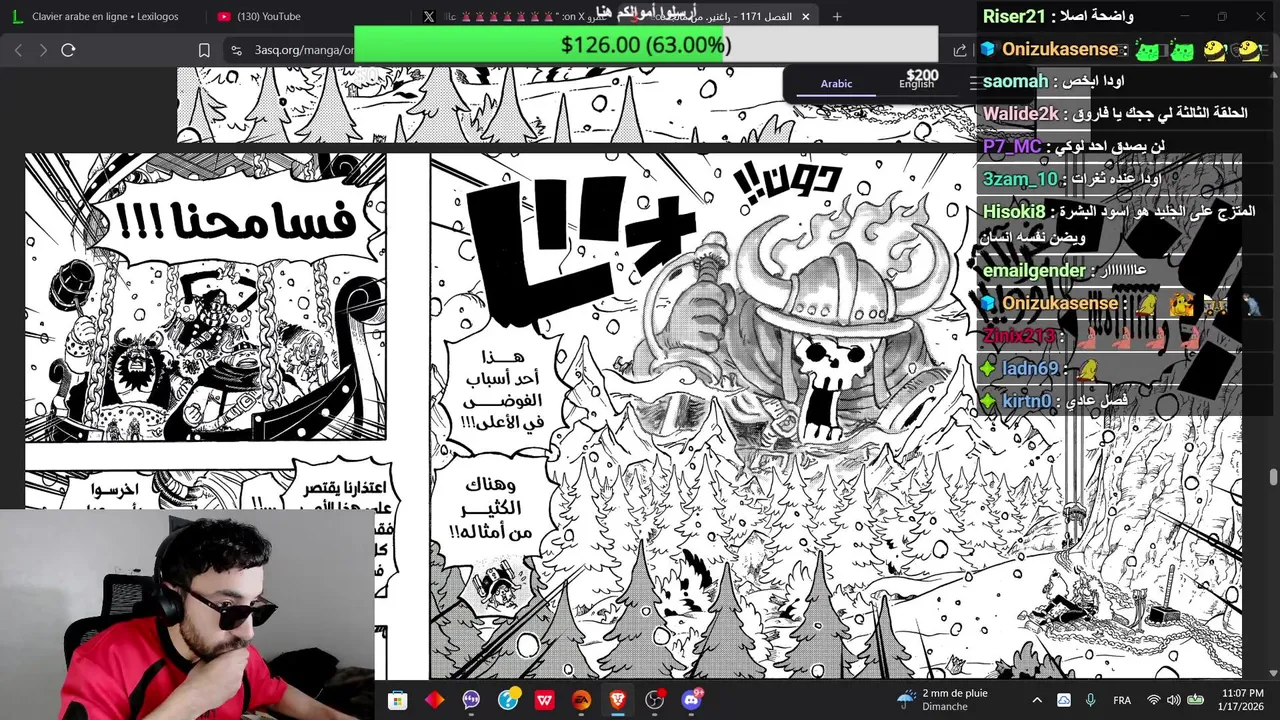Bookmark this page with the bookmark icon
This screenshot has height=720, width=1280.
[x=204, y=50]
